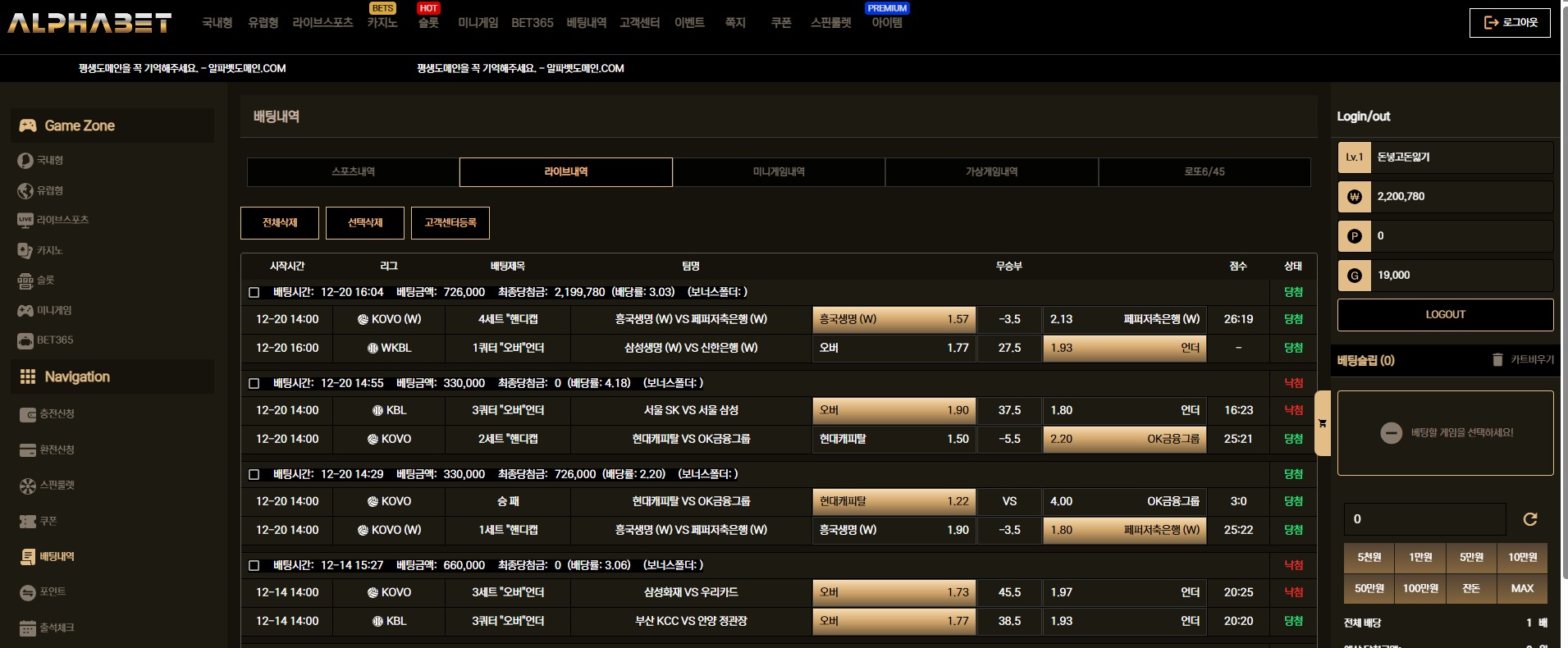This screenshot has width=1568, height=648.
Task: Select the spin roulette sidebar icon
Action: [x=28, y=486]
